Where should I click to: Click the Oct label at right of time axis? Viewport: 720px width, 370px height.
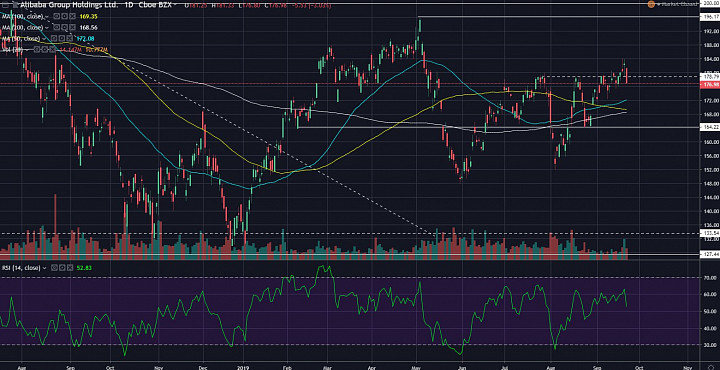639,367
